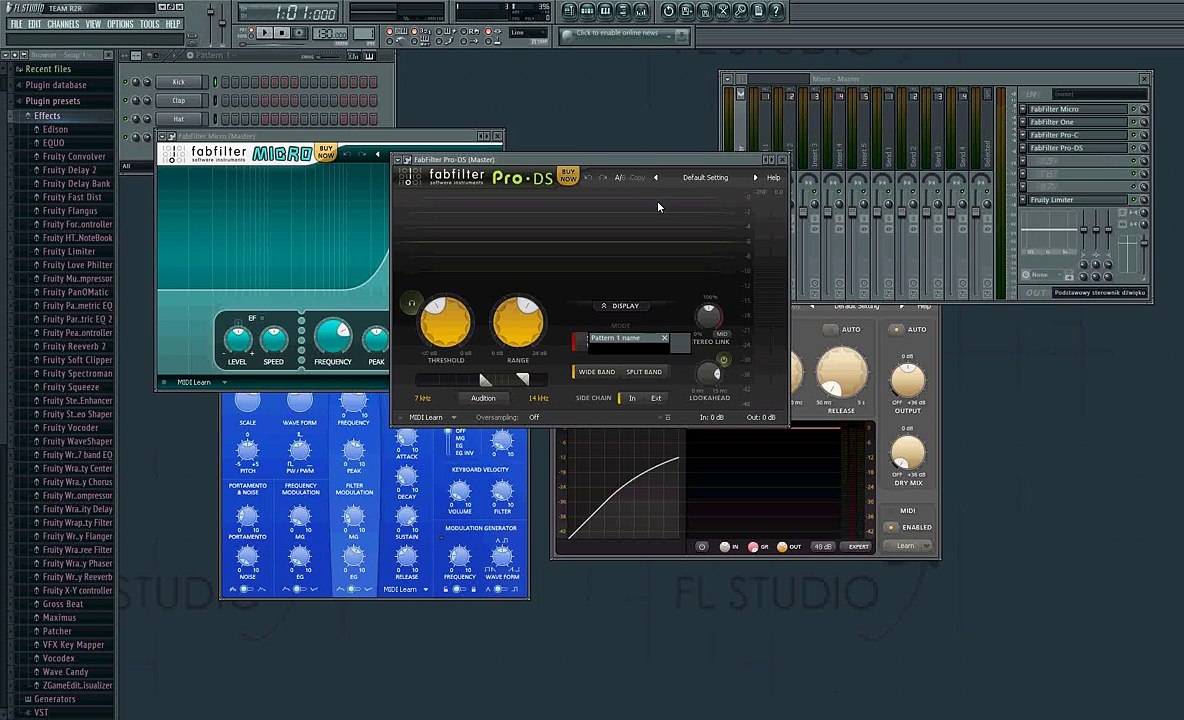Screen dimensions: 1184x720
Task: Select SPLIT BAND mode in Pro-DS
Action: tap(643, 372)
